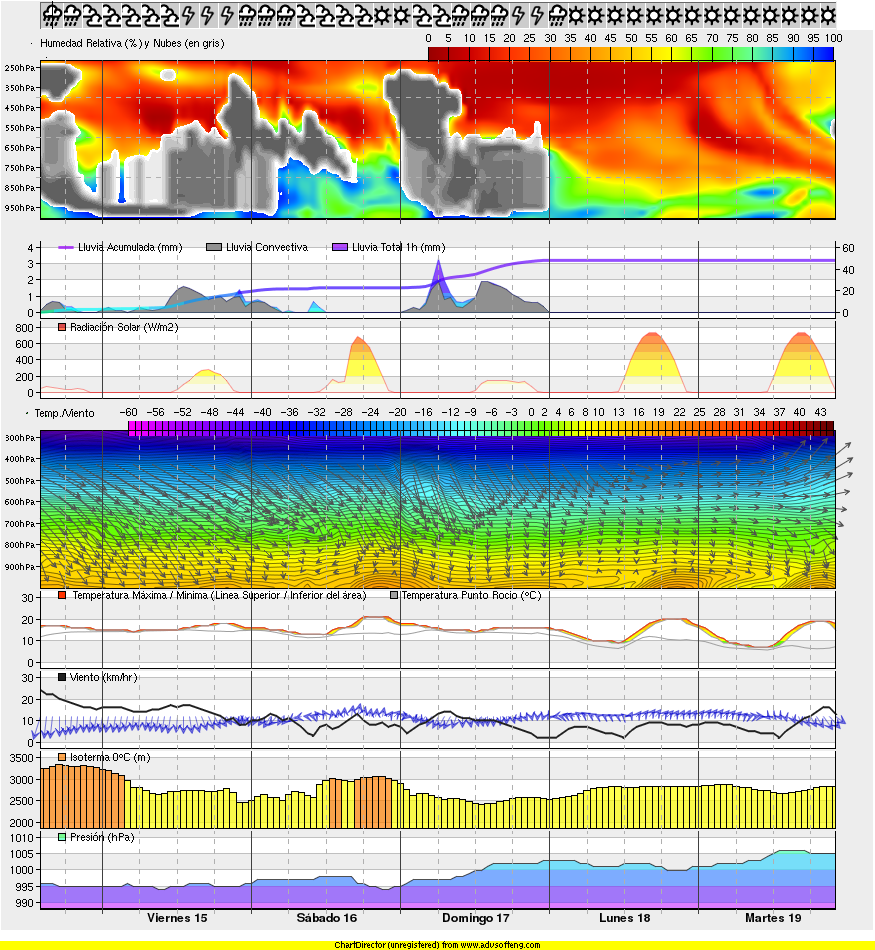The image size is (875, 950).
Task: Click the 950hPa axis label on humidity chart
Action: (x=20, y=208)
